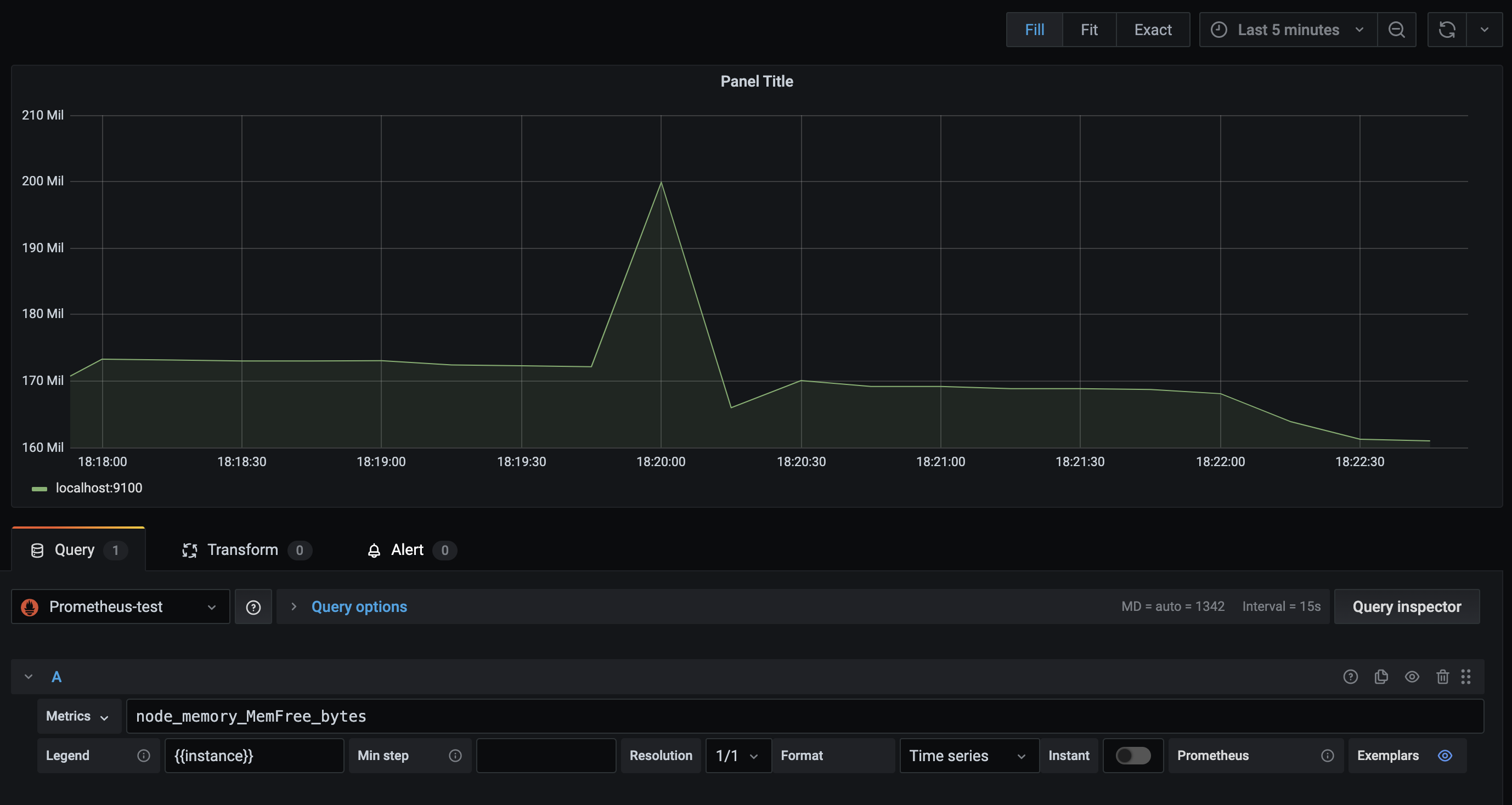
Task: Toggle the Exemplars eye icon
Action: click(1445, 756)
